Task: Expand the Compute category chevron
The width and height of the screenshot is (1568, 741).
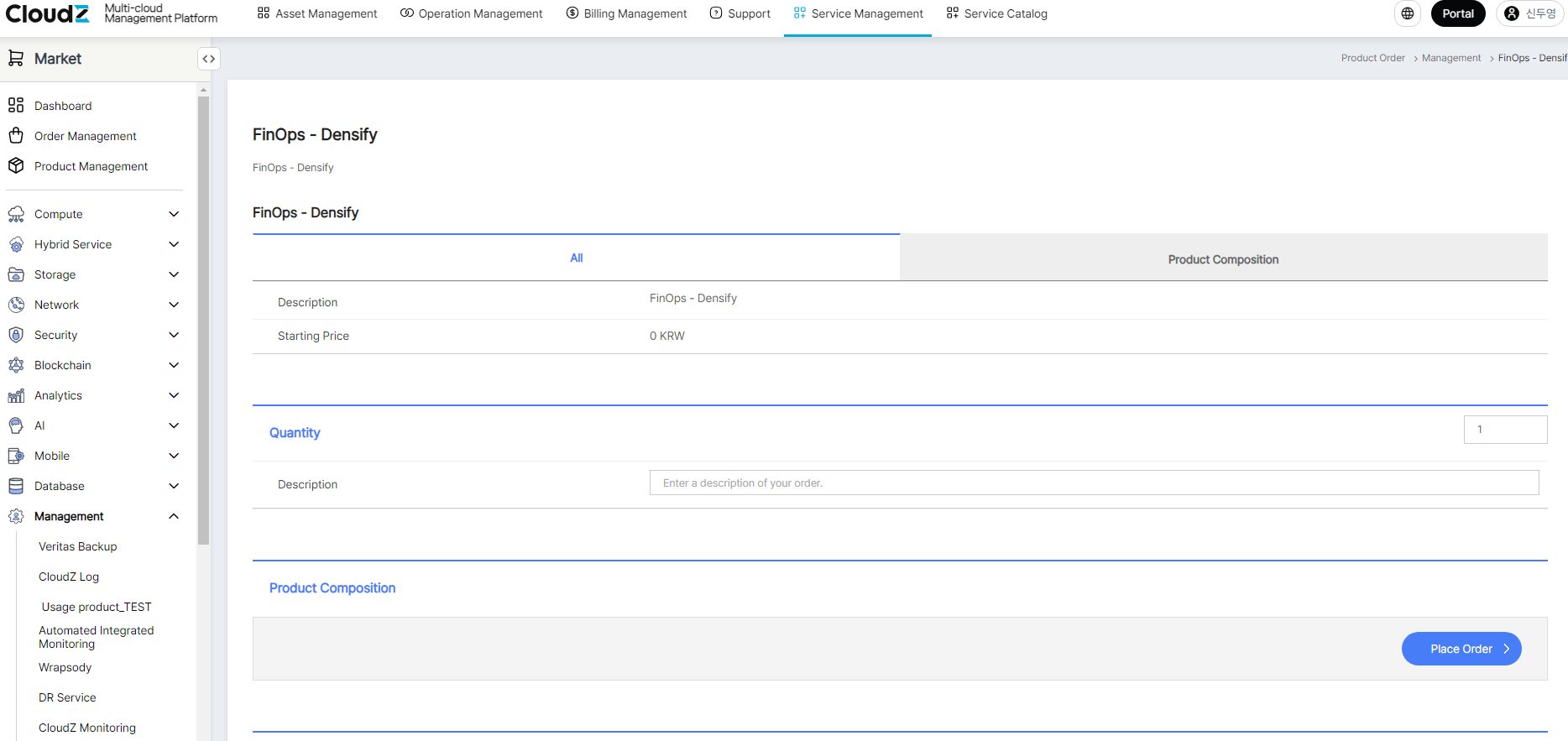Action: [x=174, y=214]
